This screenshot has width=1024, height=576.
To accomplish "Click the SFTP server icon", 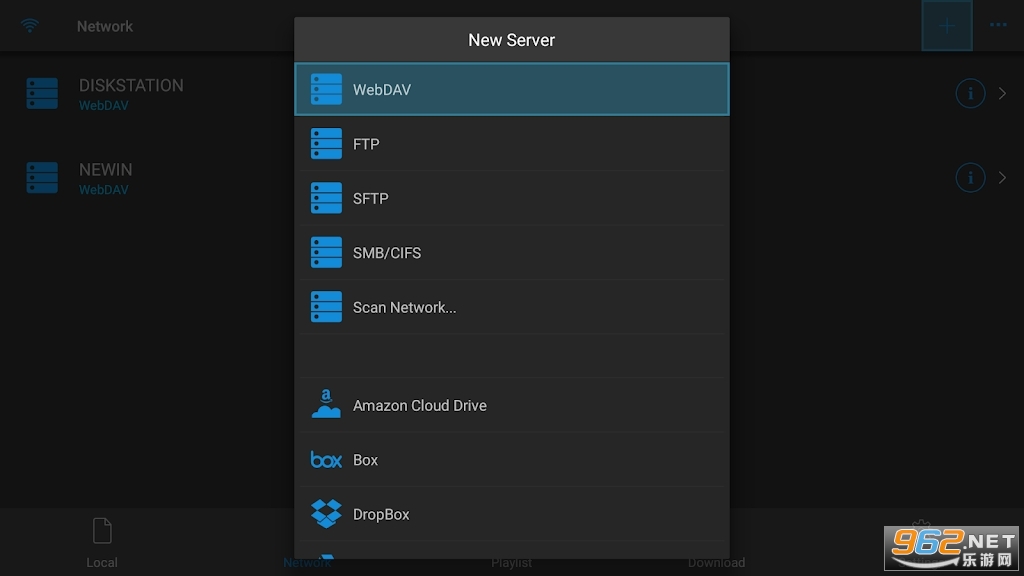I will [326, 198].
